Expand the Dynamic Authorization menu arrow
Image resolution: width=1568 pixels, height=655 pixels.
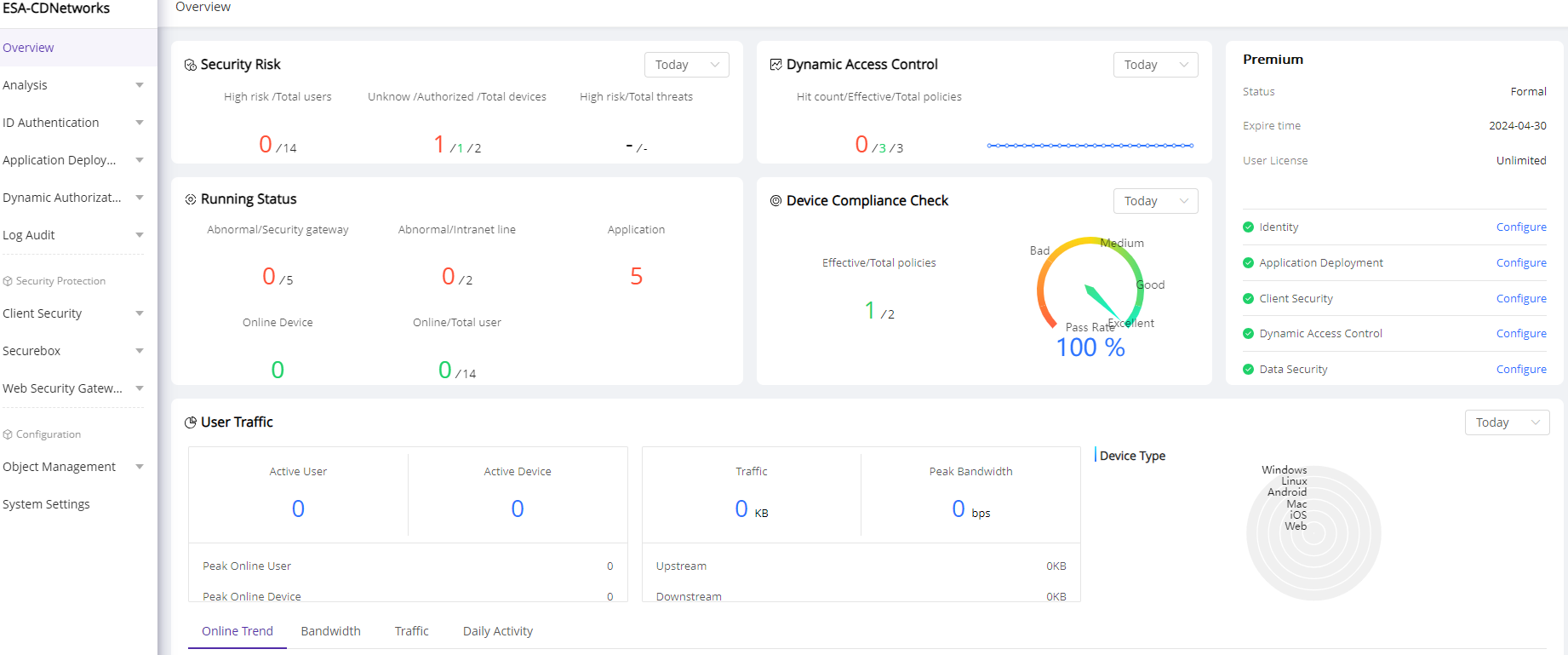(140, 198)
